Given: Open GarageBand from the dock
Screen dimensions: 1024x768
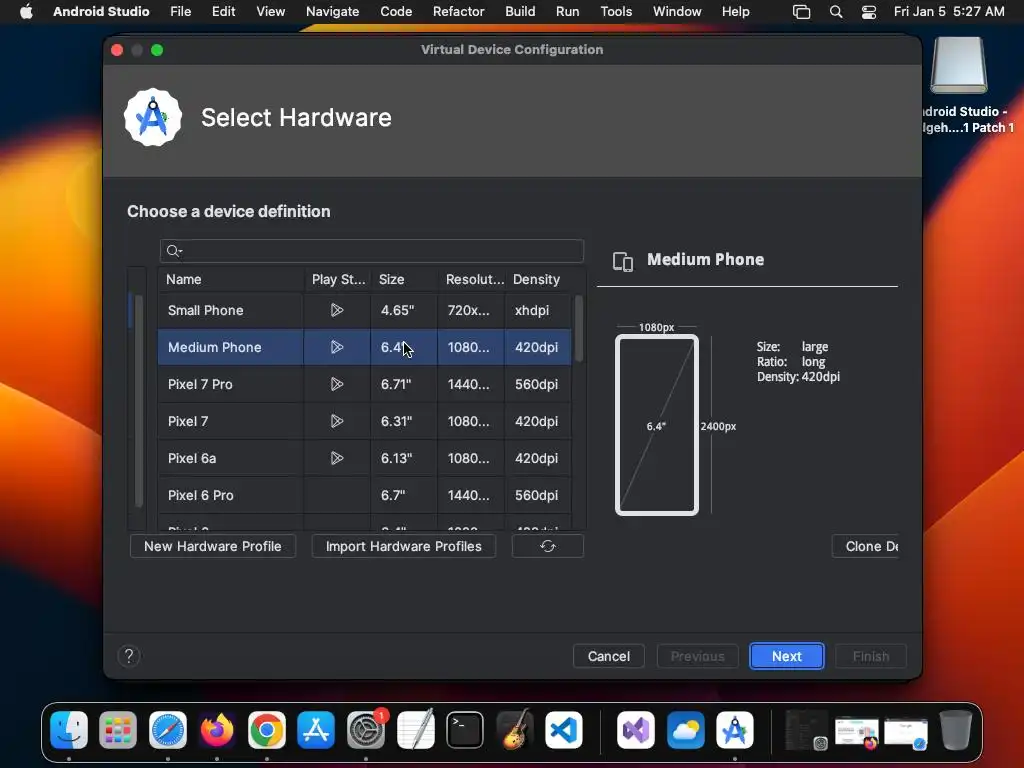Looking at the screenshot, I should (x=515, y=729).
